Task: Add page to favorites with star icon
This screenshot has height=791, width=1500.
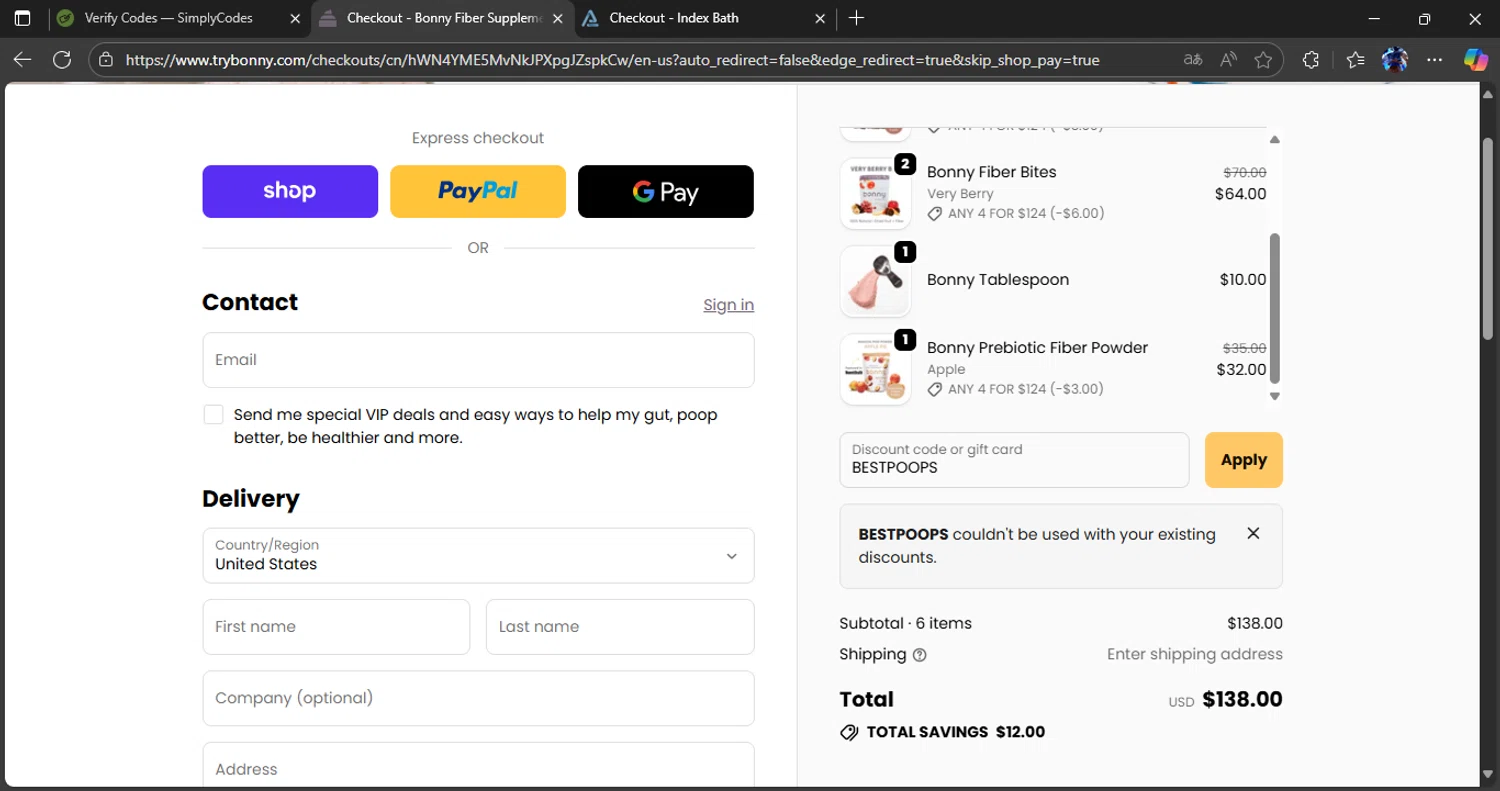Action: (x=1263, y=60)
